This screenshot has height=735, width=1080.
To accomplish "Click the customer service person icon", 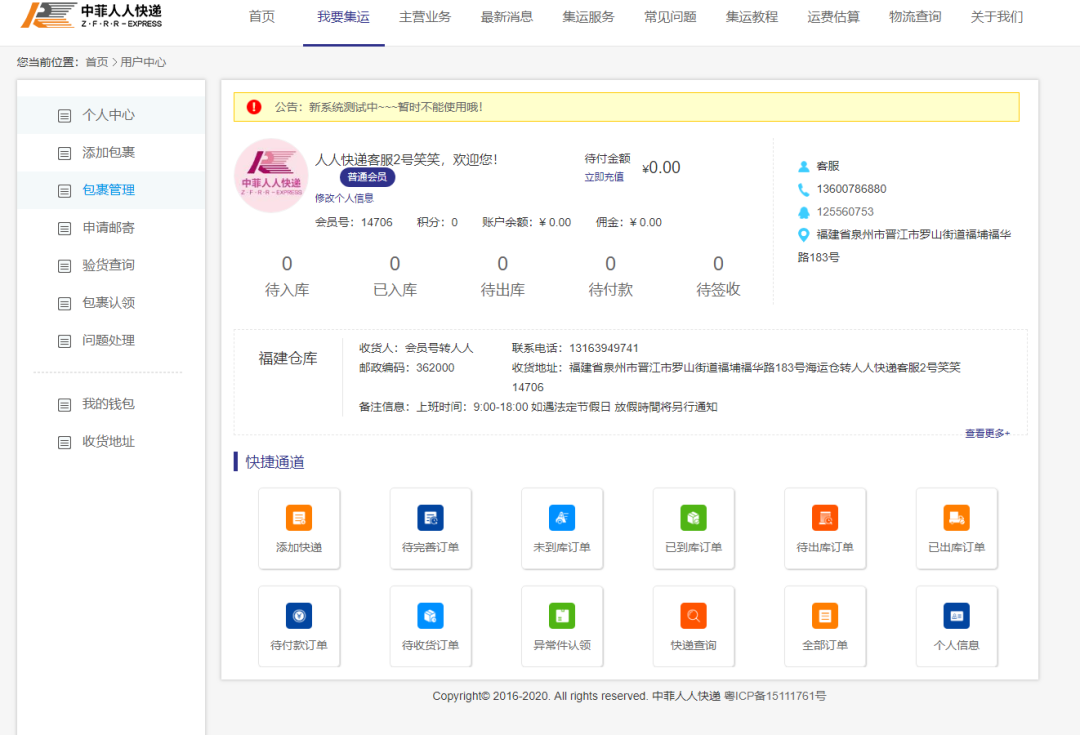I will coord(803,166).
